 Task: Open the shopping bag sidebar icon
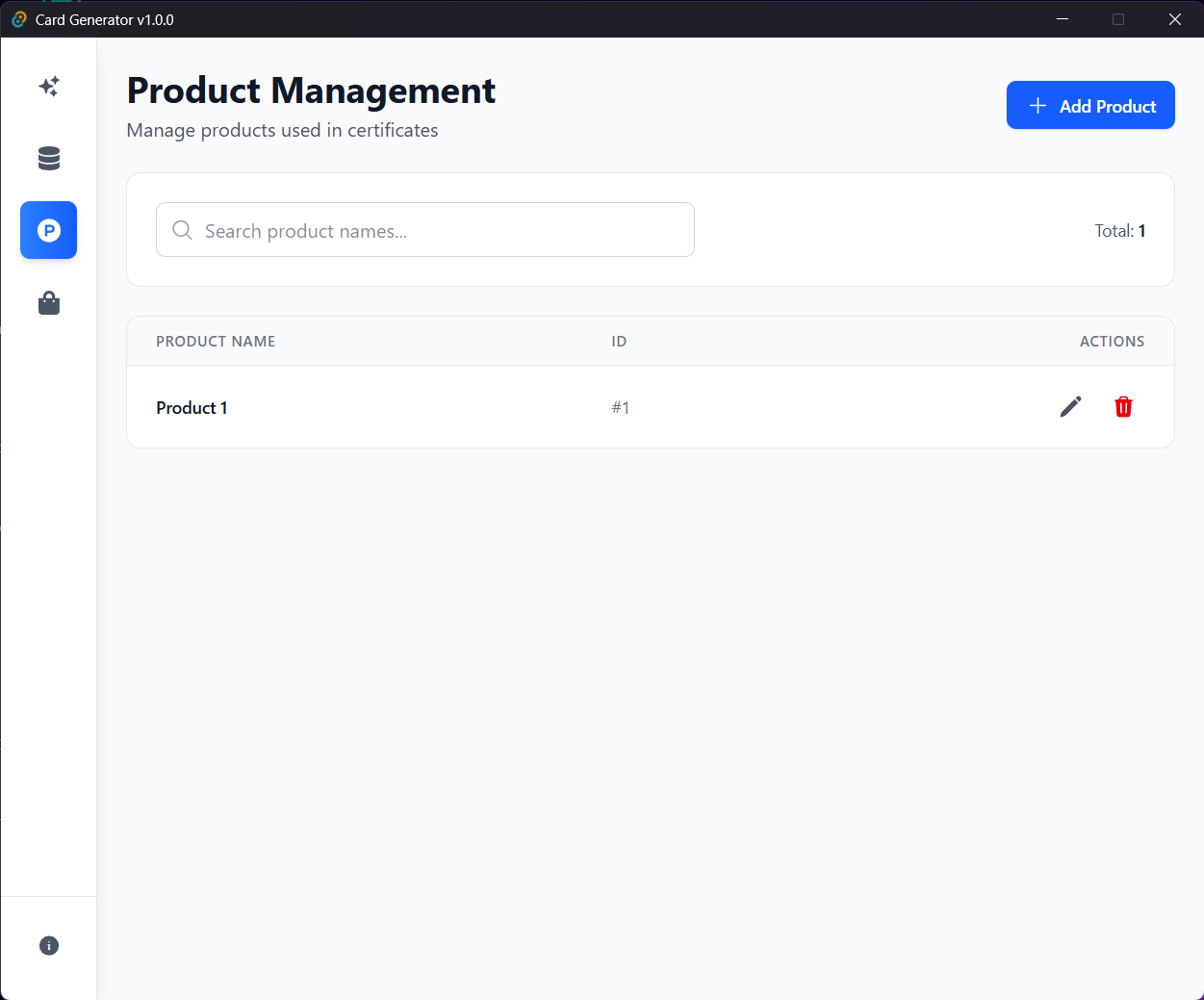point(49,303)
